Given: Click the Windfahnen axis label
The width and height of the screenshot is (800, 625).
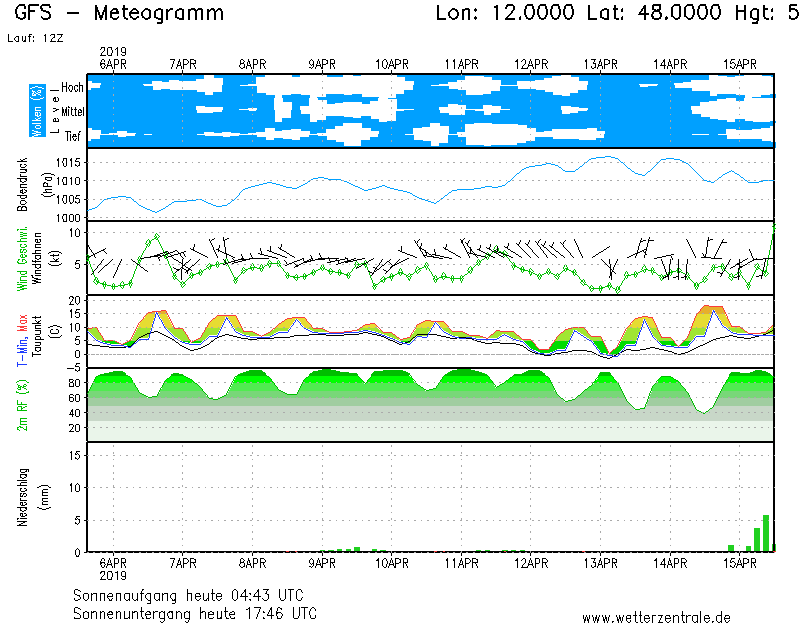Looking at the screenshot, I should coord(37,258).
